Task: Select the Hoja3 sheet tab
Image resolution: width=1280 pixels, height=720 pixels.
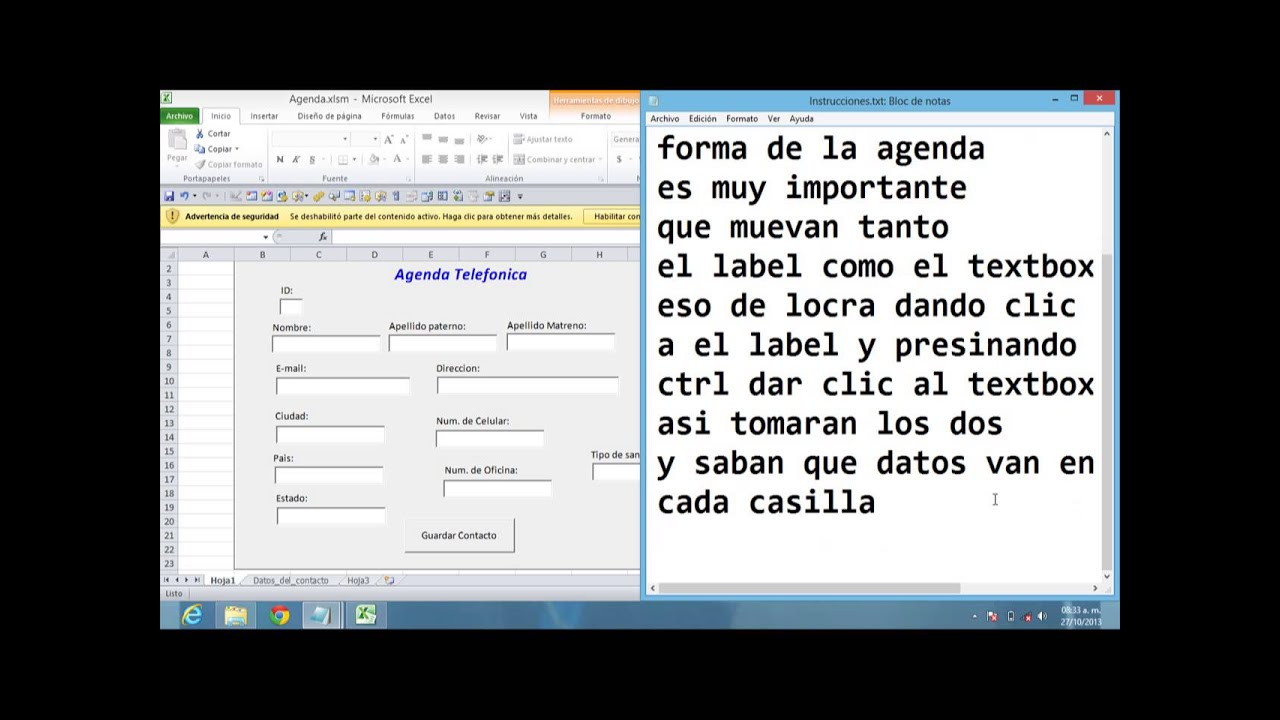Action: pos(358,580)
